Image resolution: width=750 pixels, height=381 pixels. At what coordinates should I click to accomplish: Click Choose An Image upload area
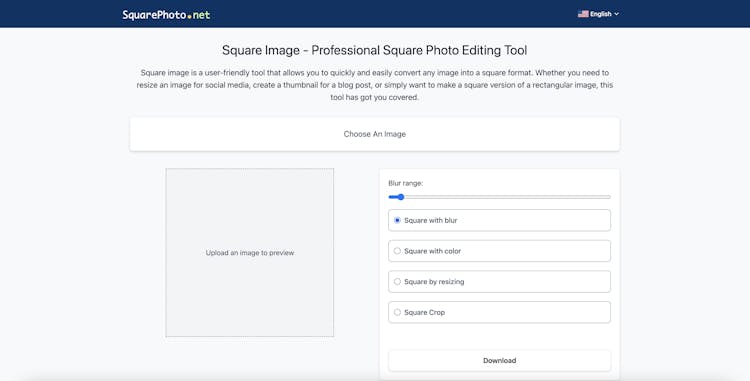[375, 134]
